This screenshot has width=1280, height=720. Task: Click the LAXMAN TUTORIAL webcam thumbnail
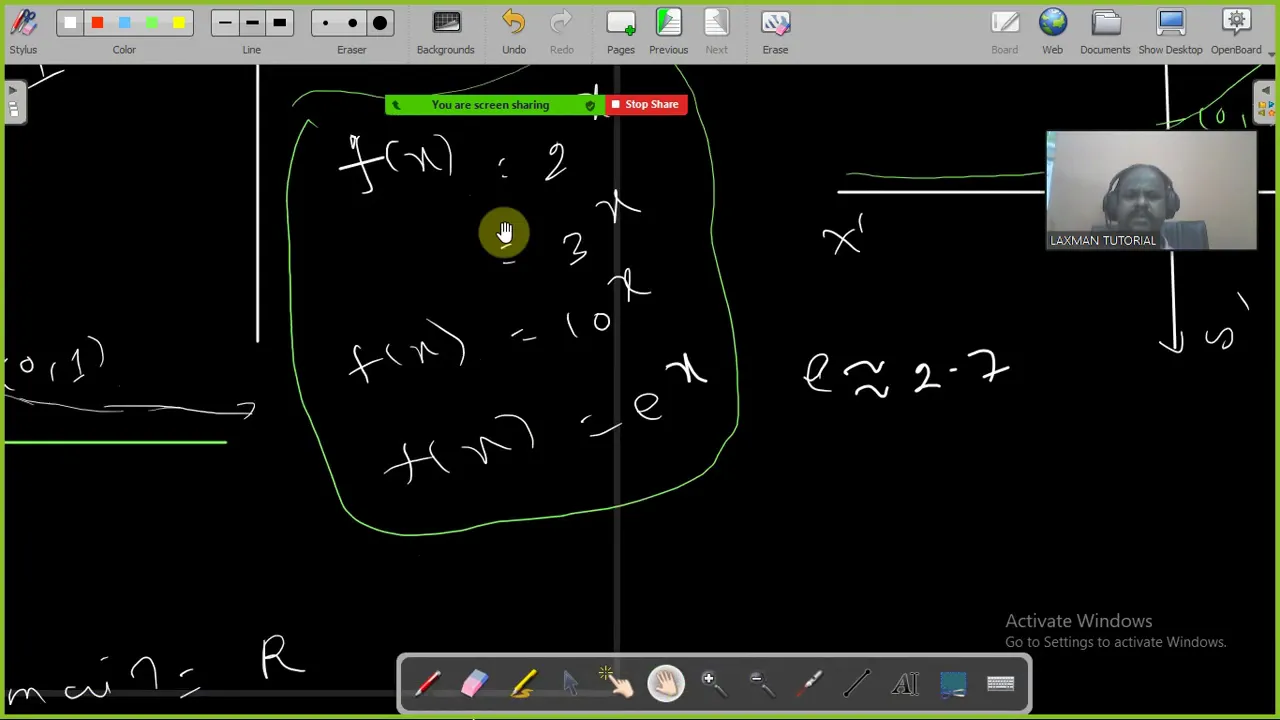point(1151,190)
